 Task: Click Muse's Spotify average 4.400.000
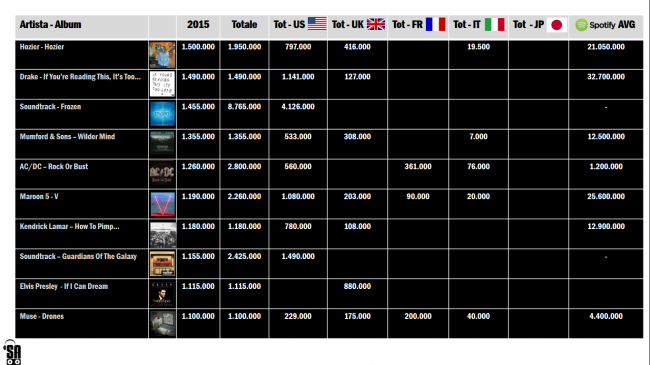[x=606, y=316]
